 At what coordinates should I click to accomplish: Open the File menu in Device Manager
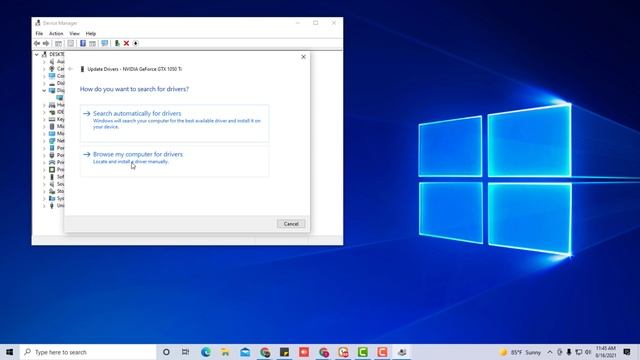tap(39, 33)
